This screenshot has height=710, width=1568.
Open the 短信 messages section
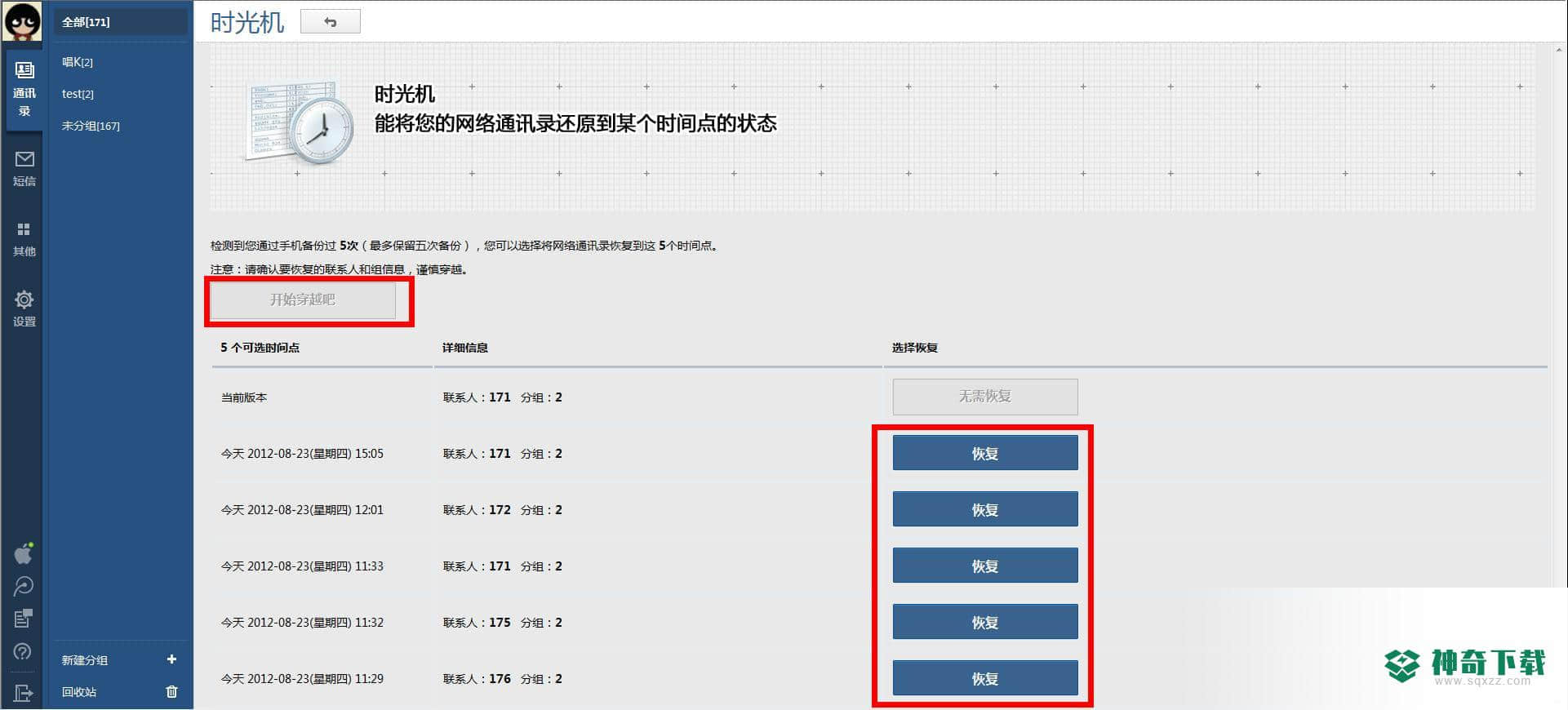tap(24, 168)
